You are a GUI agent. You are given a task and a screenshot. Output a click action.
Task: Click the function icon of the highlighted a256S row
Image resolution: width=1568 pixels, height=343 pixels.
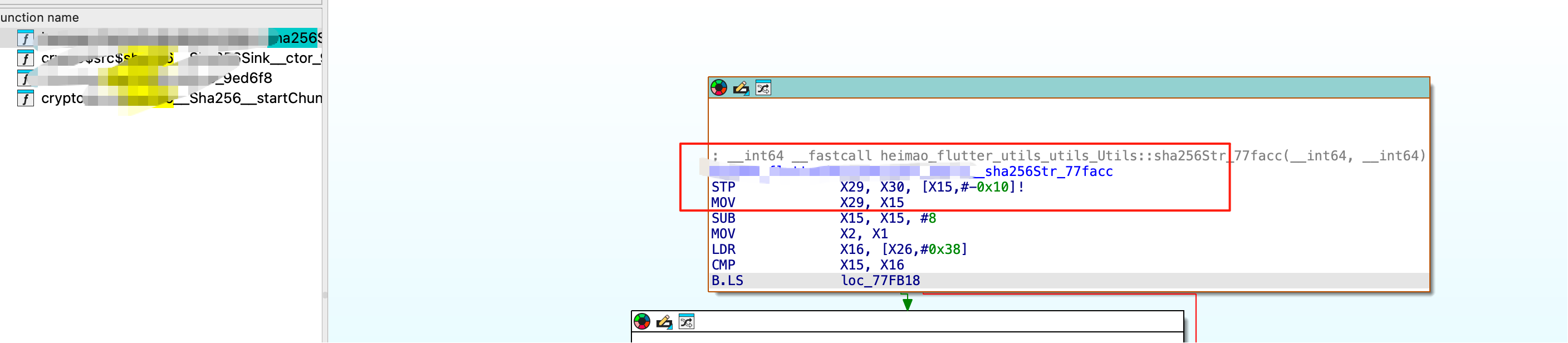(x=25, y=38)
